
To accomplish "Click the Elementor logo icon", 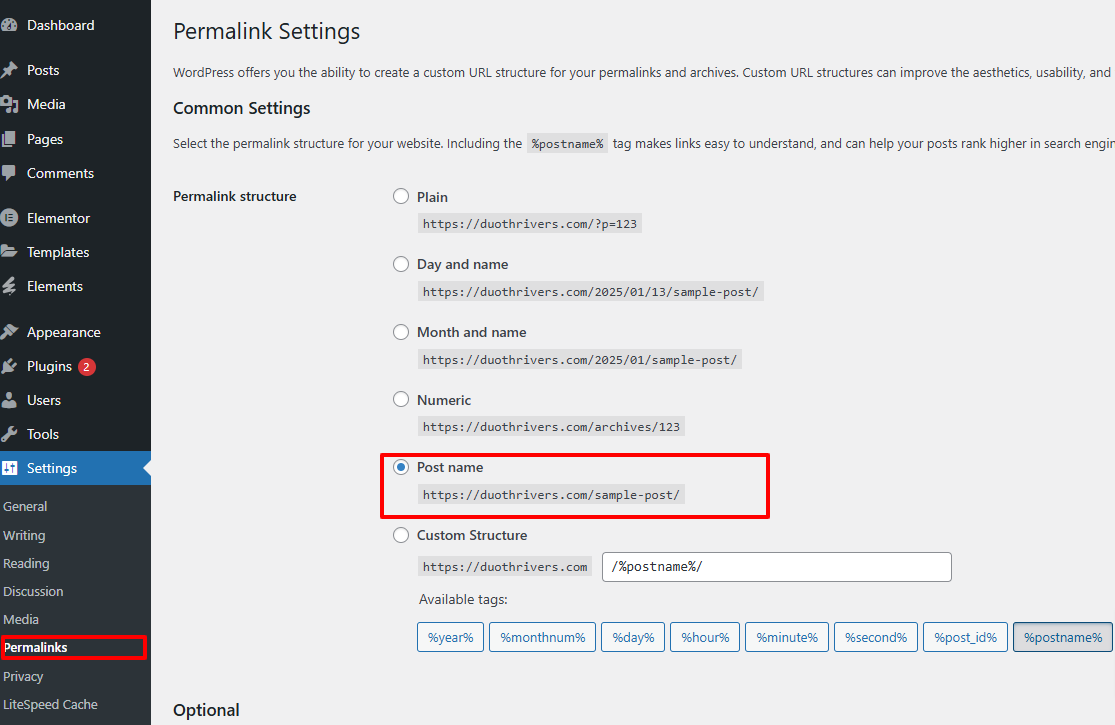I will pyautogui.click(x=9, y=218).
